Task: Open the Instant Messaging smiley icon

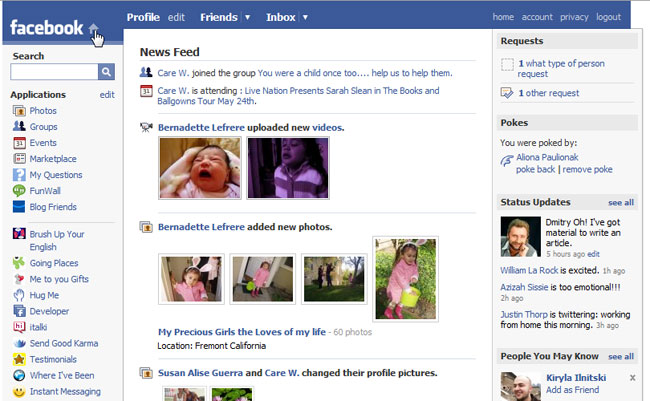Action: point(19,391)
